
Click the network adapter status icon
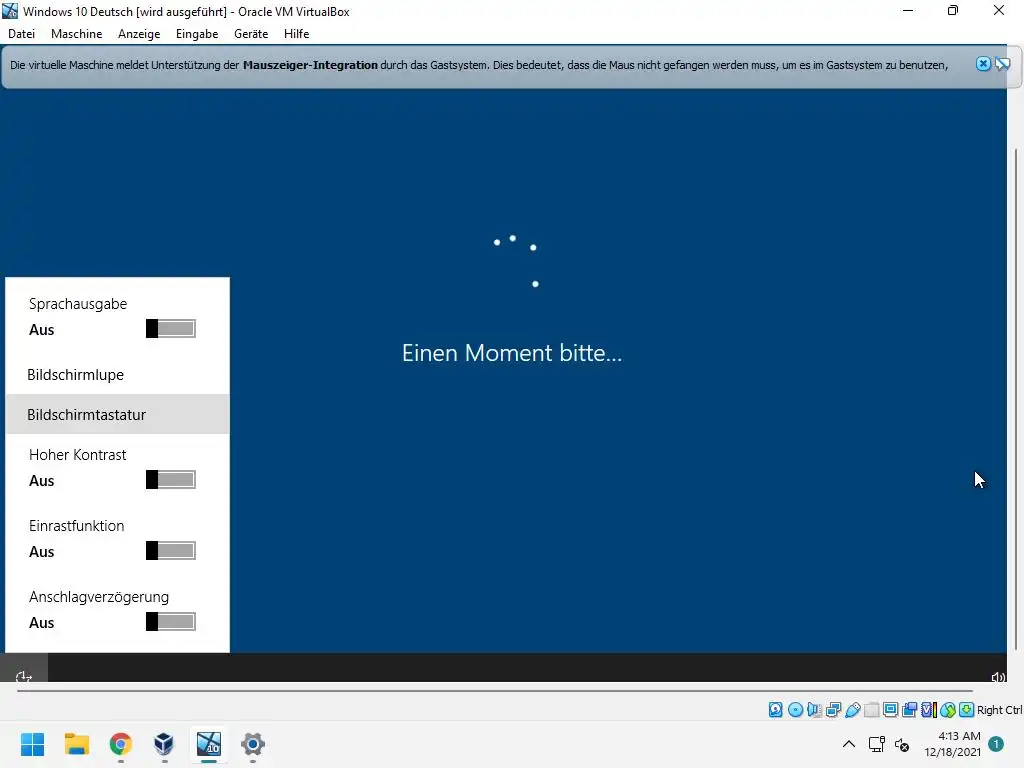point(833,710)
